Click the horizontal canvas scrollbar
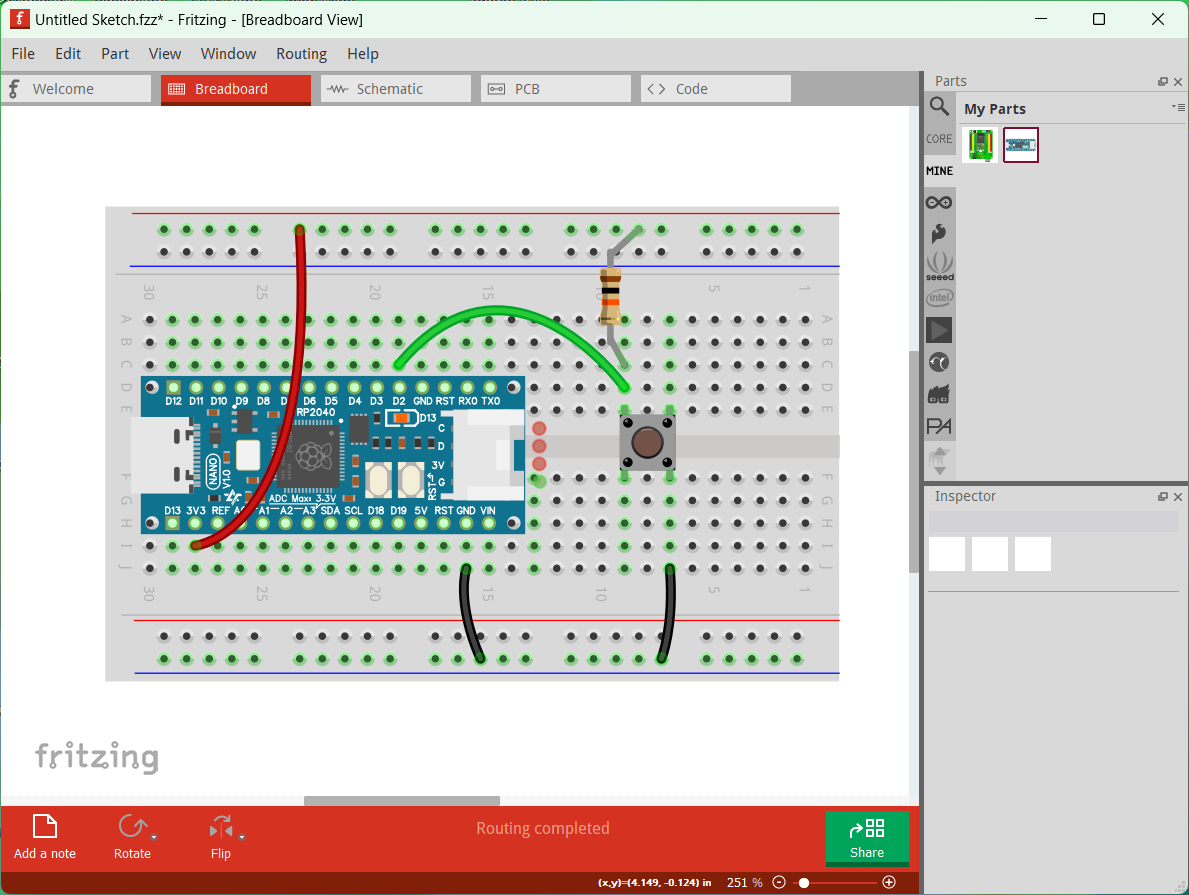Screen dimensions: 1189x895 (402, 801)
